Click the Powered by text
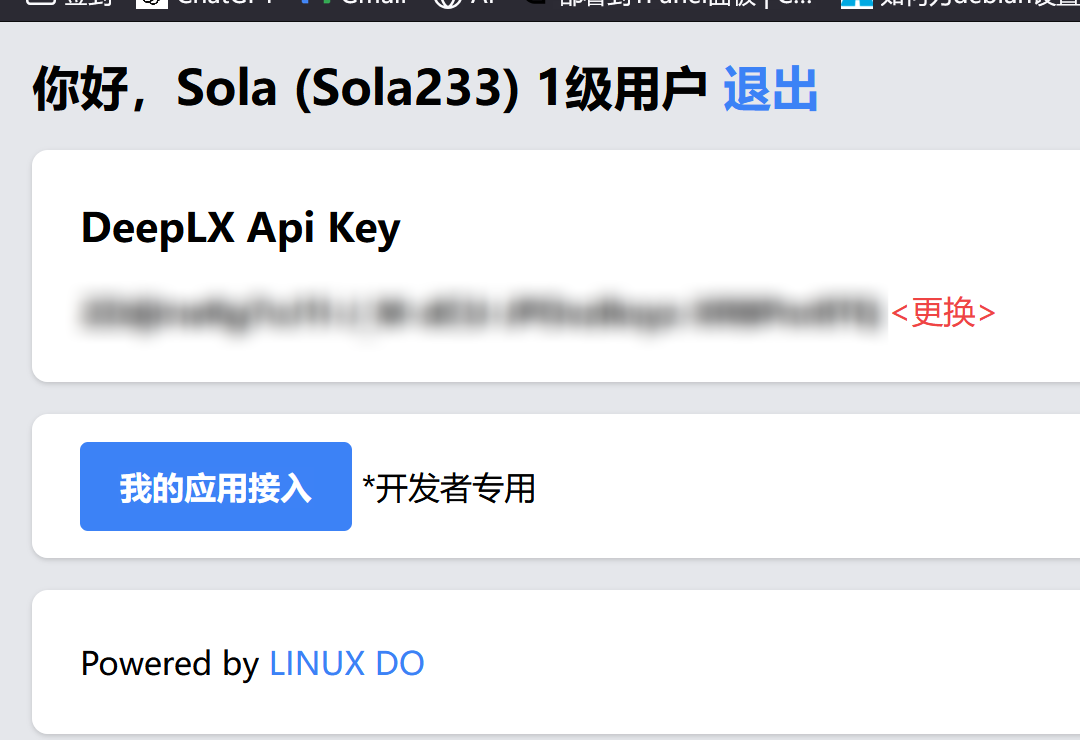This screenshot has height=740, width=1080. point(169,664)
